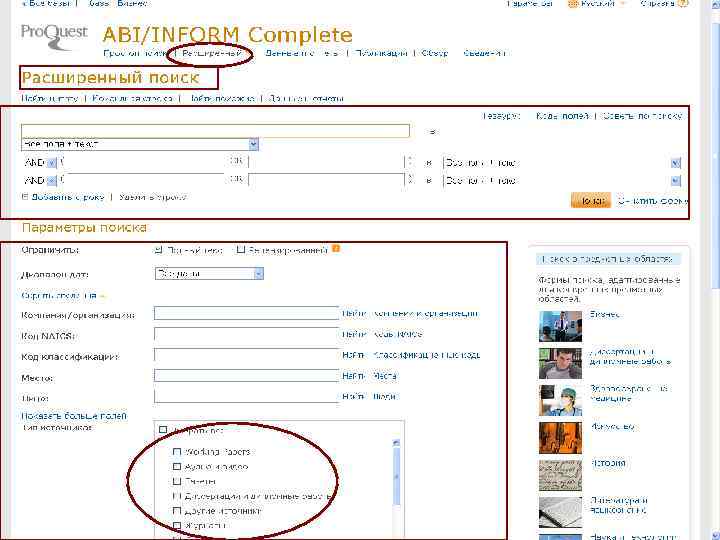Go back via « Все базы link
Image resolution: width=720 pixels, height=540 pixels.
45,4
